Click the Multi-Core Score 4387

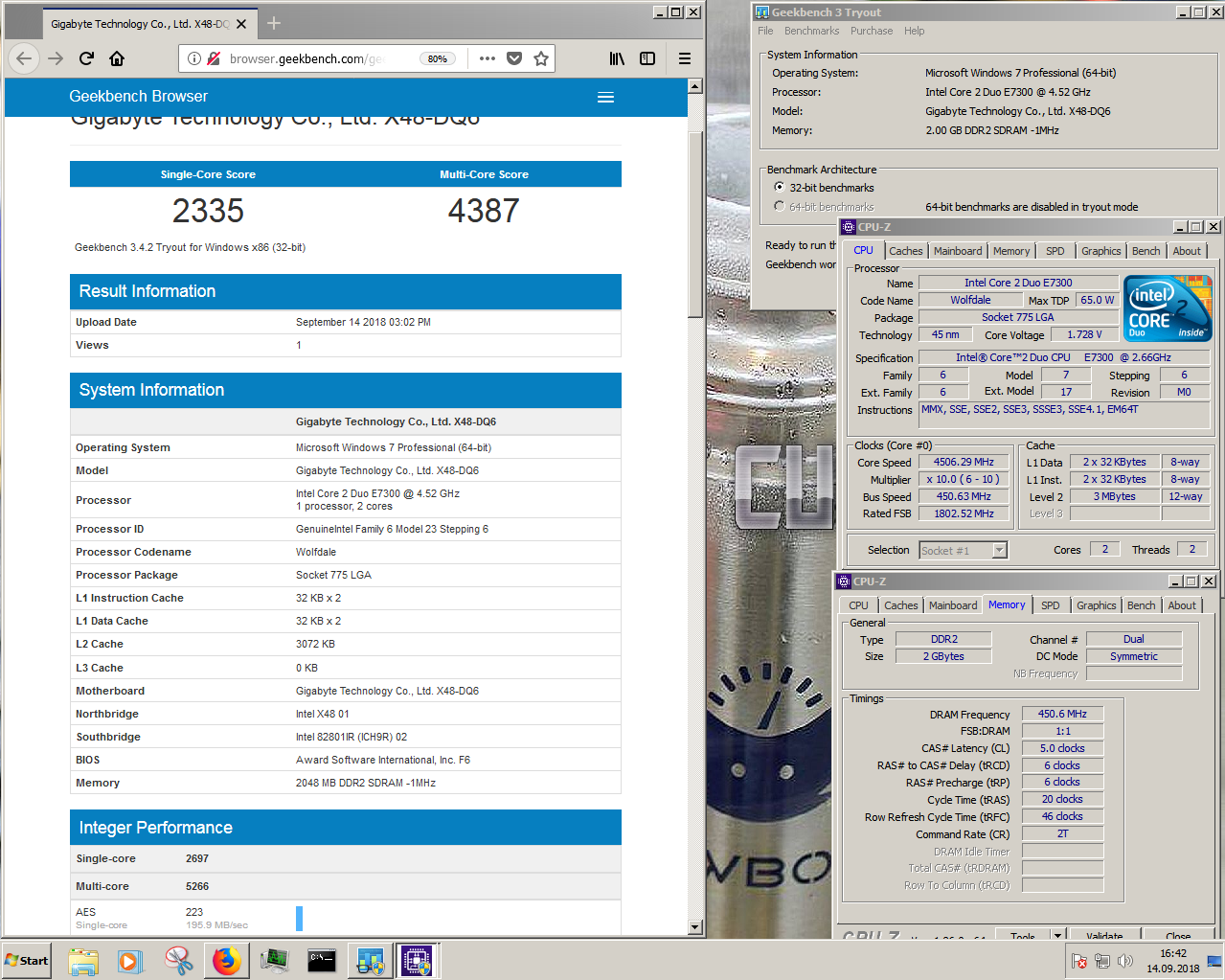(x=484, y=211)
